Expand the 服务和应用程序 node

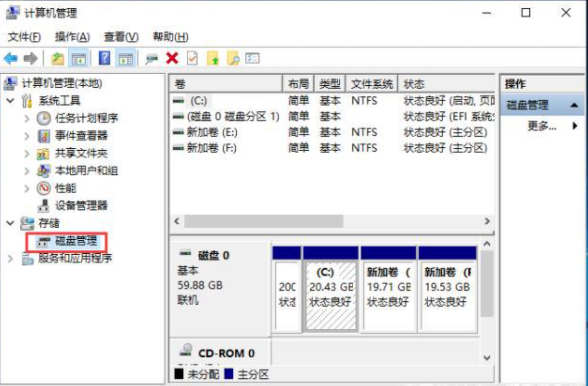click(x=10, y=258)
